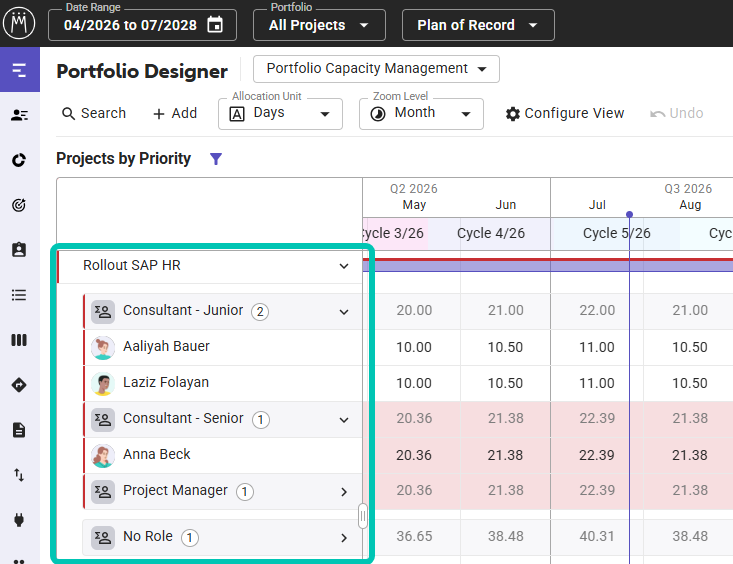
Task: Click Aaliyah Bauer's May value 10.00
Action: (414, 347)
